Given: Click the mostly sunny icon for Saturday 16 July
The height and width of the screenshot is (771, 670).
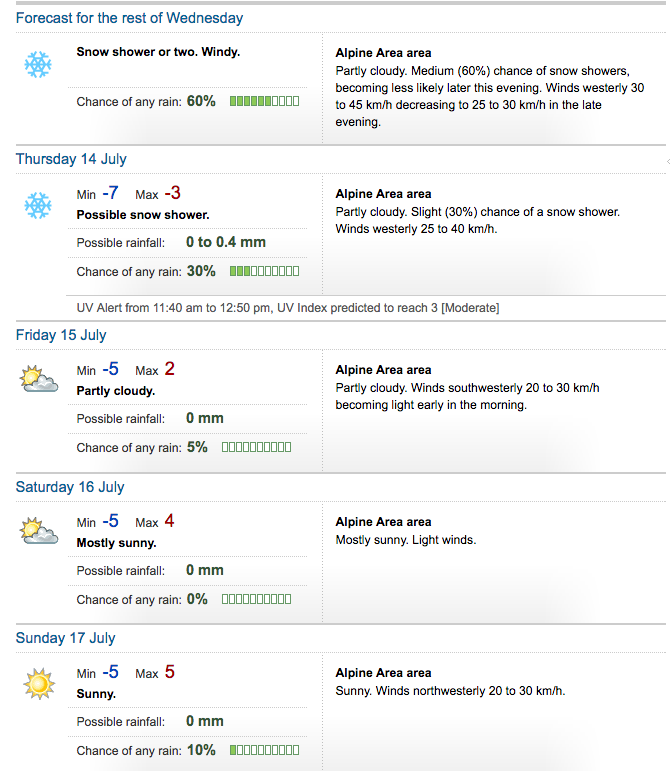Looking at the screenshot, I should (39, 531).
